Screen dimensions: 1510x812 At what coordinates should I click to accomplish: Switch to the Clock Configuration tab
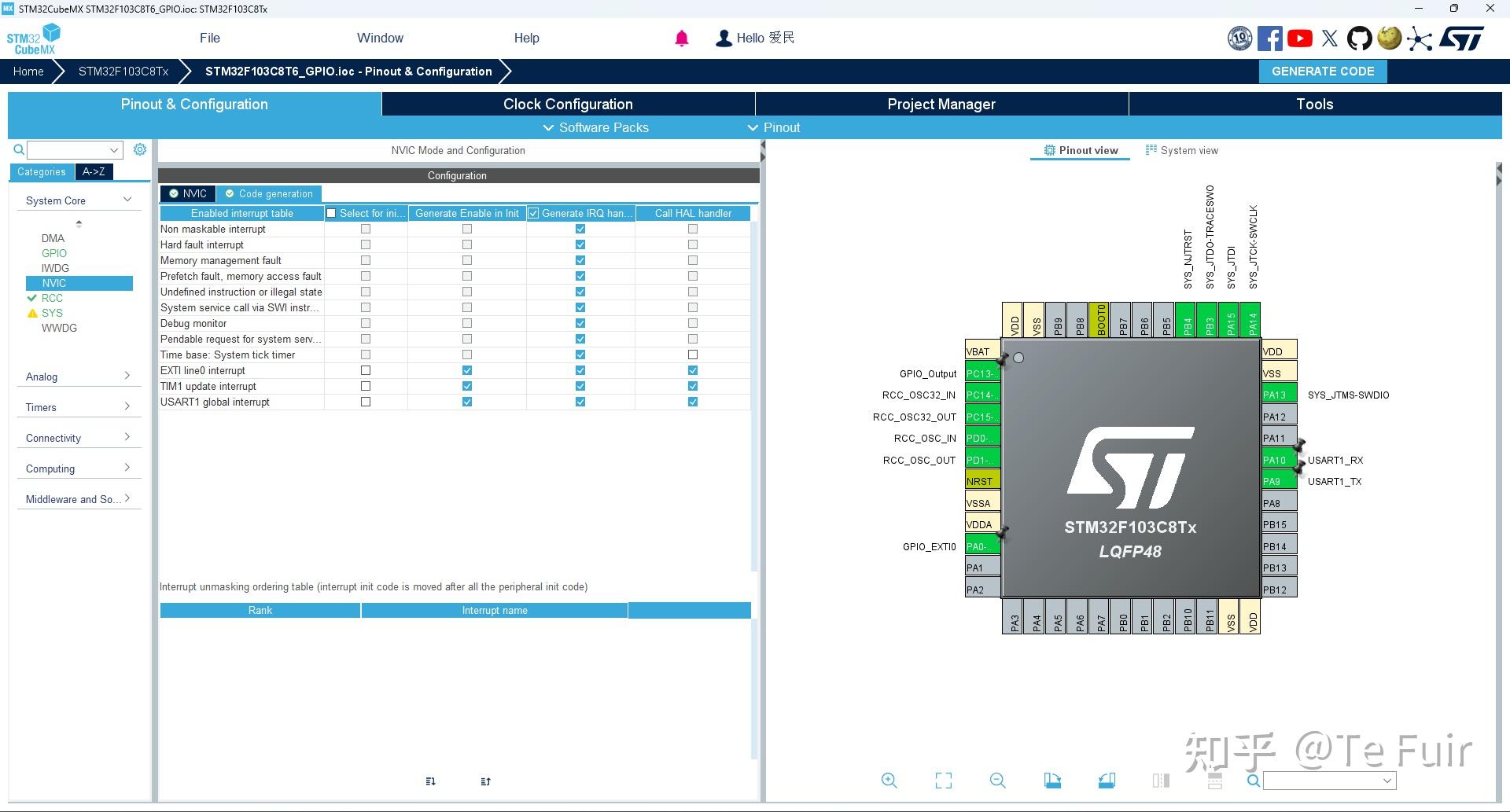(567, 104)
